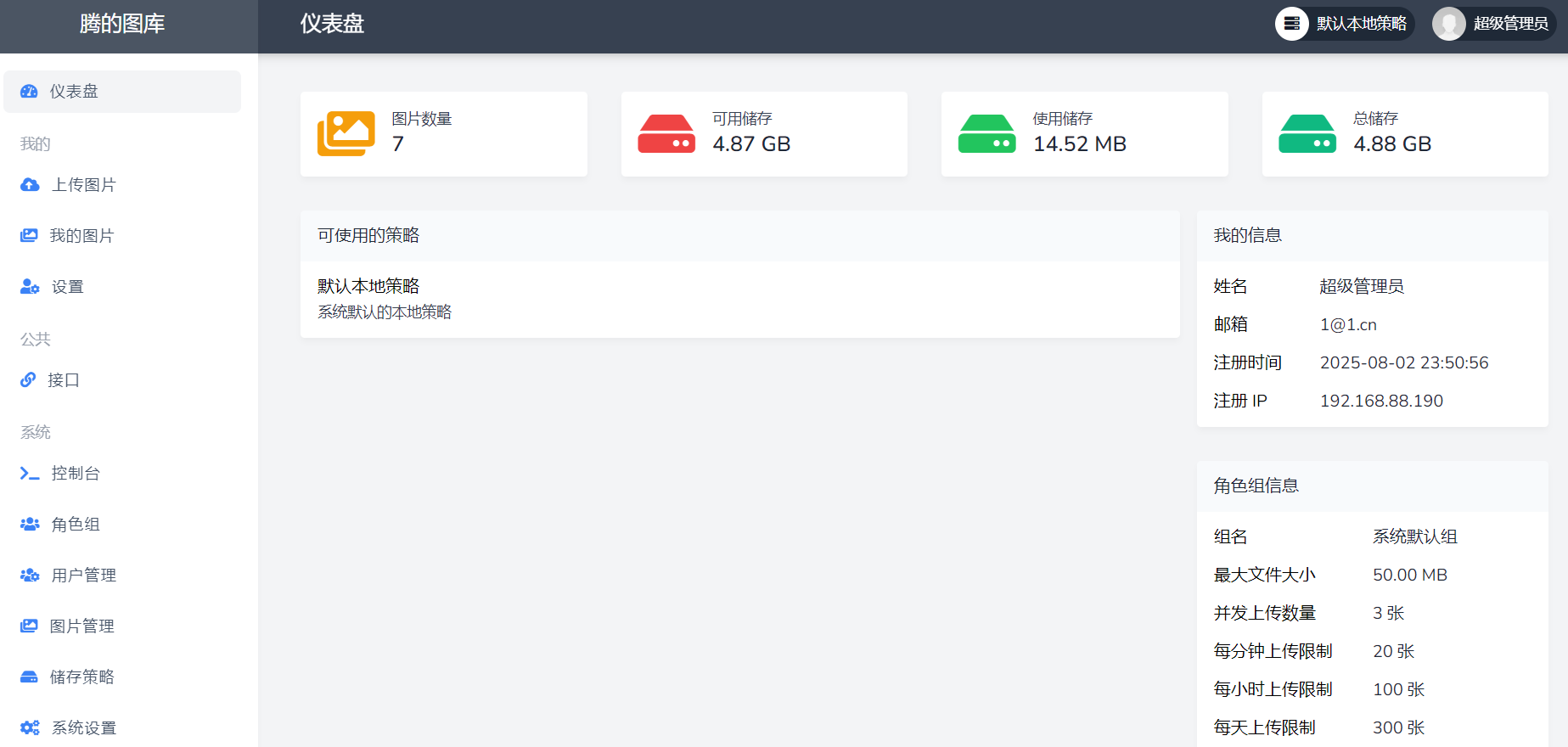The height and width of the screenshot is (747, 1568).
Task: Open 我的图片 from the sidebar
Action: coord(81,236)
